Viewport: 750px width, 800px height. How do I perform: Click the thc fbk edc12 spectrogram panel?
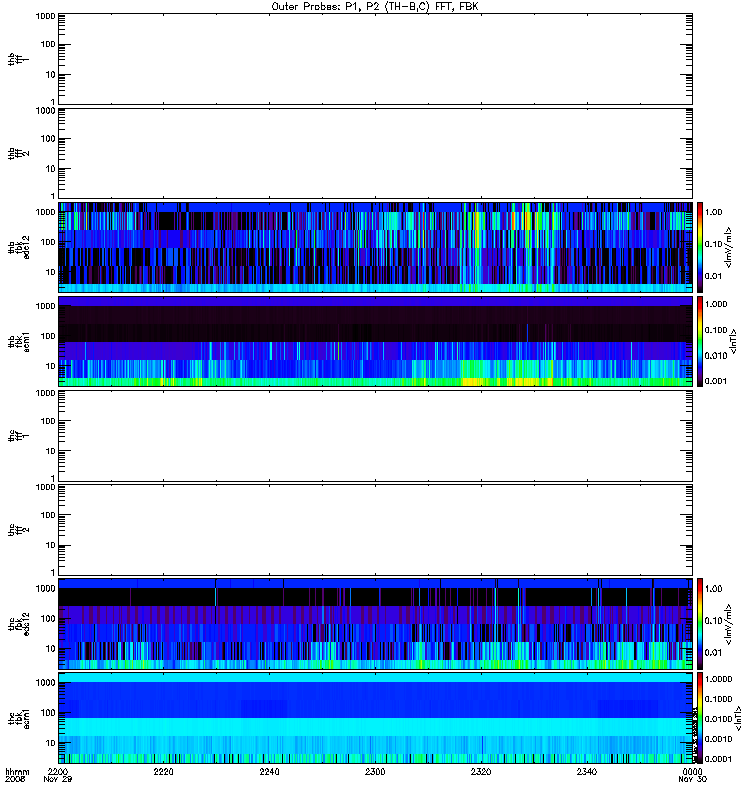pos(376,623)
